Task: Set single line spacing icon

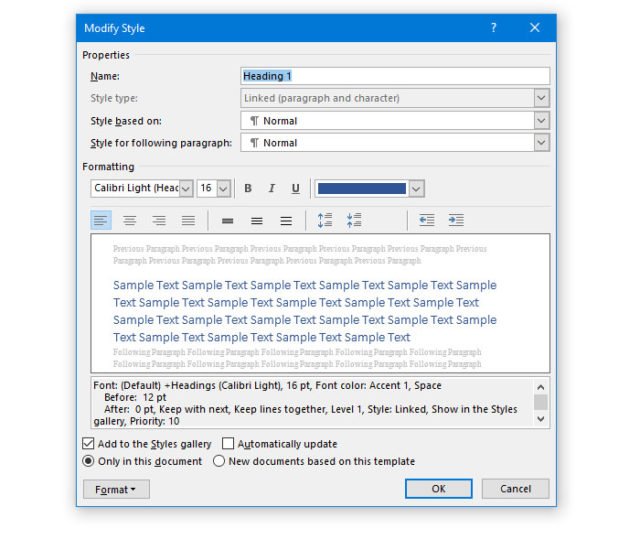Action: tap(227, 221)
